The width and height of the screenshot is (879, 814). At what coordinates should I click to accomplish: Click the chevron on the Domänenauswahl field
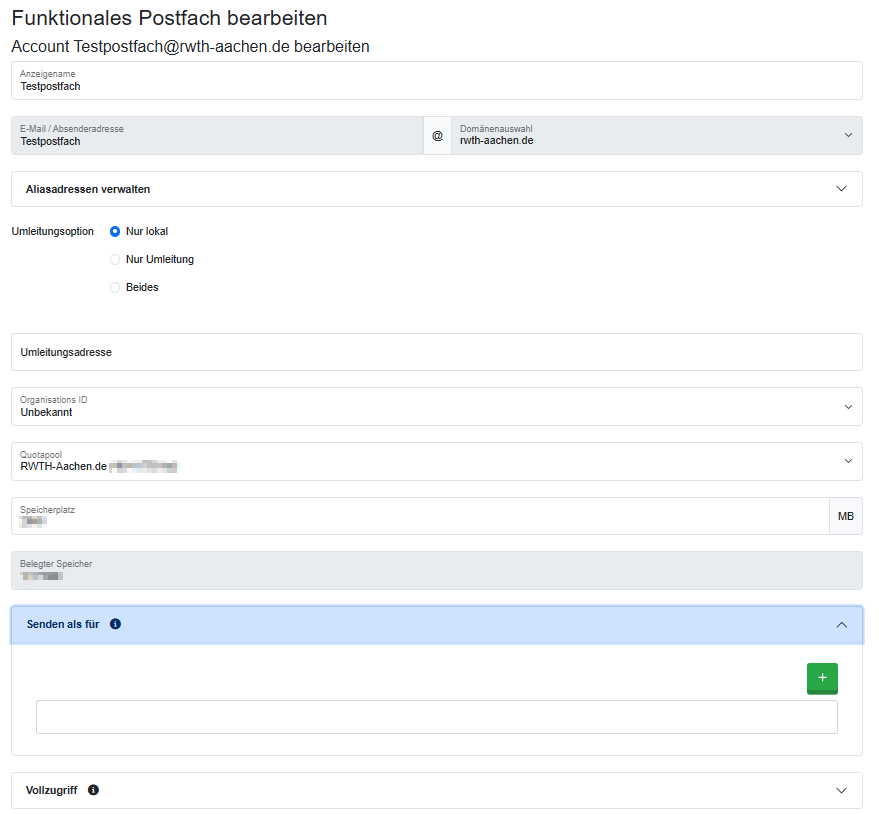pyautogui.click(x=847, y=135)
